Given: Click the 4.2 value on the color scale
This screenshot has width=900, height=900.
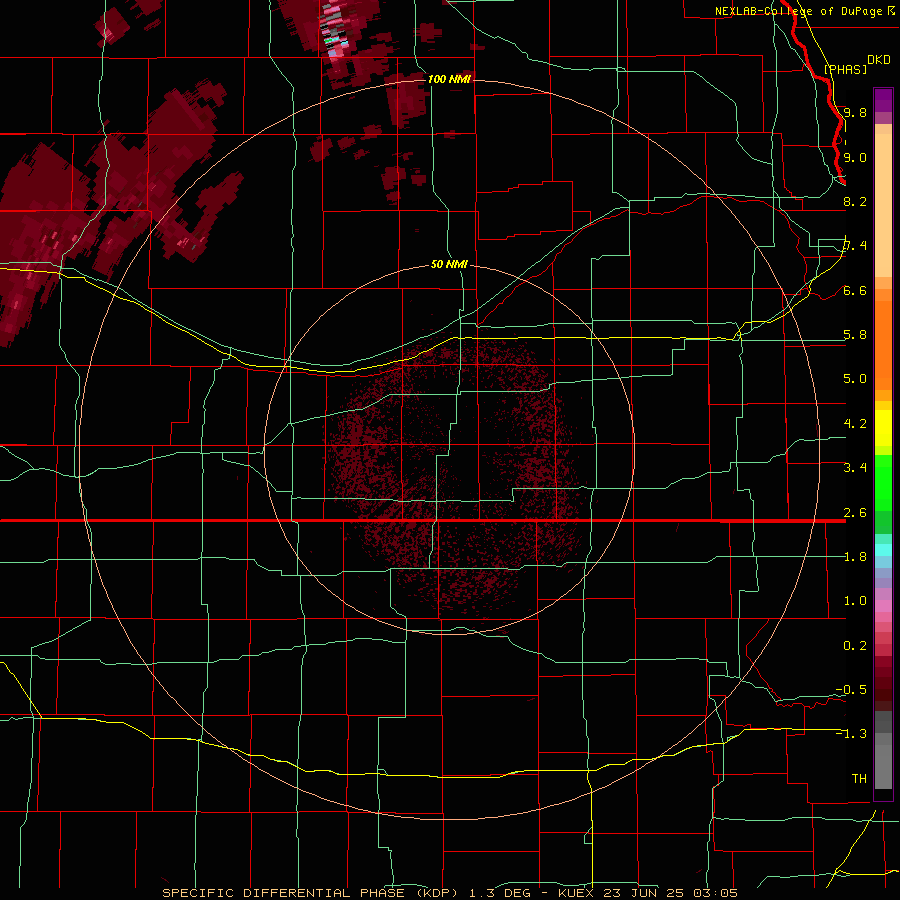Looking at the screenshot, I should (855, 424).
